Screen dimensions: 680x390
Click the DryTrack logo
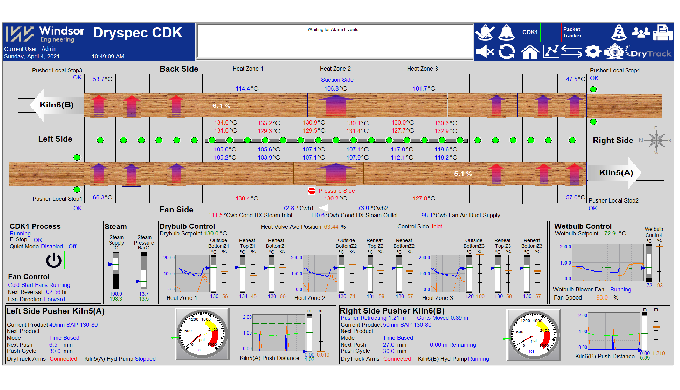pos(649,53)
